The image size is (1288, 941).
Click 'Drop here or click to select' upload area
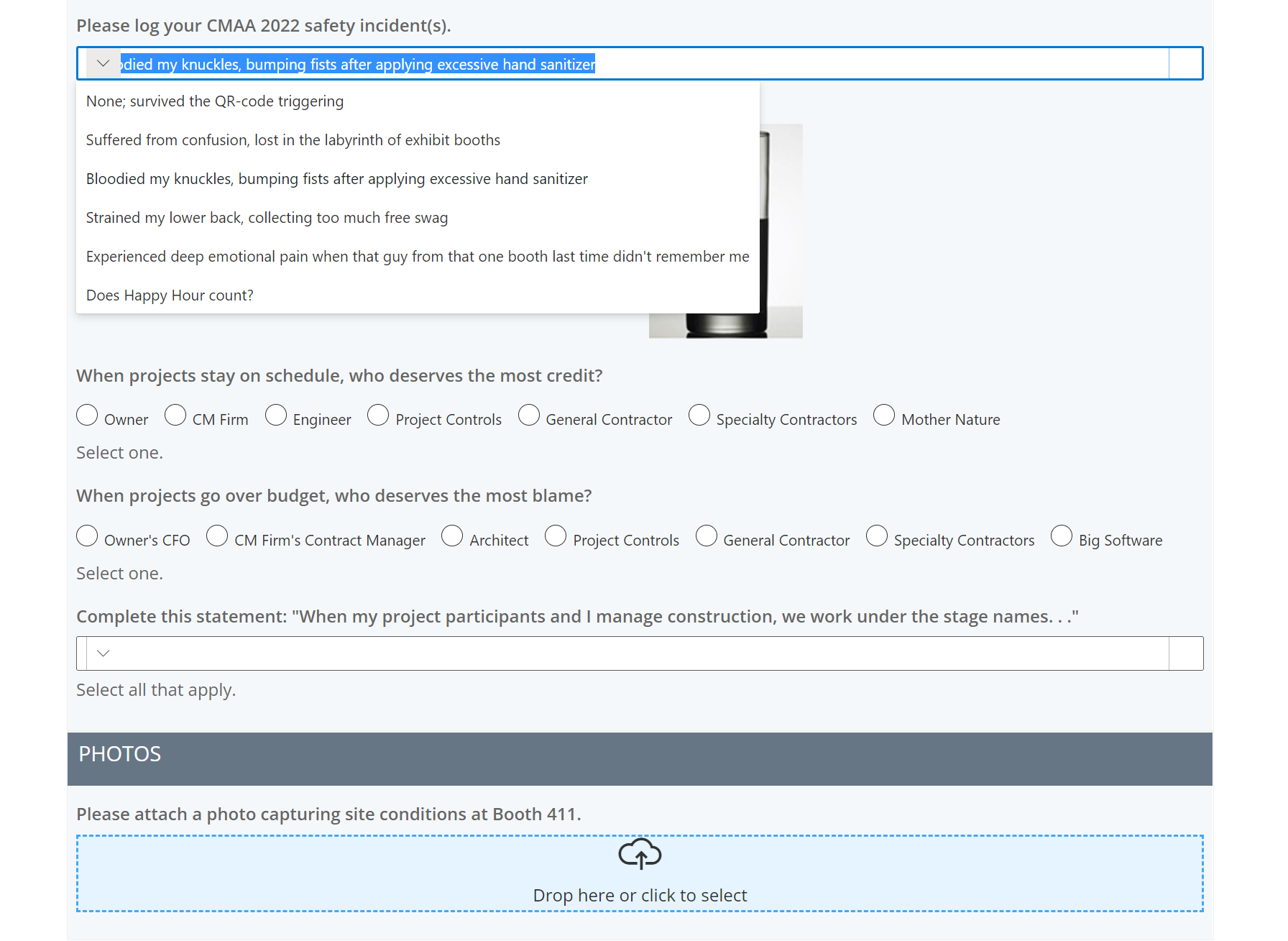pos(639,894)
